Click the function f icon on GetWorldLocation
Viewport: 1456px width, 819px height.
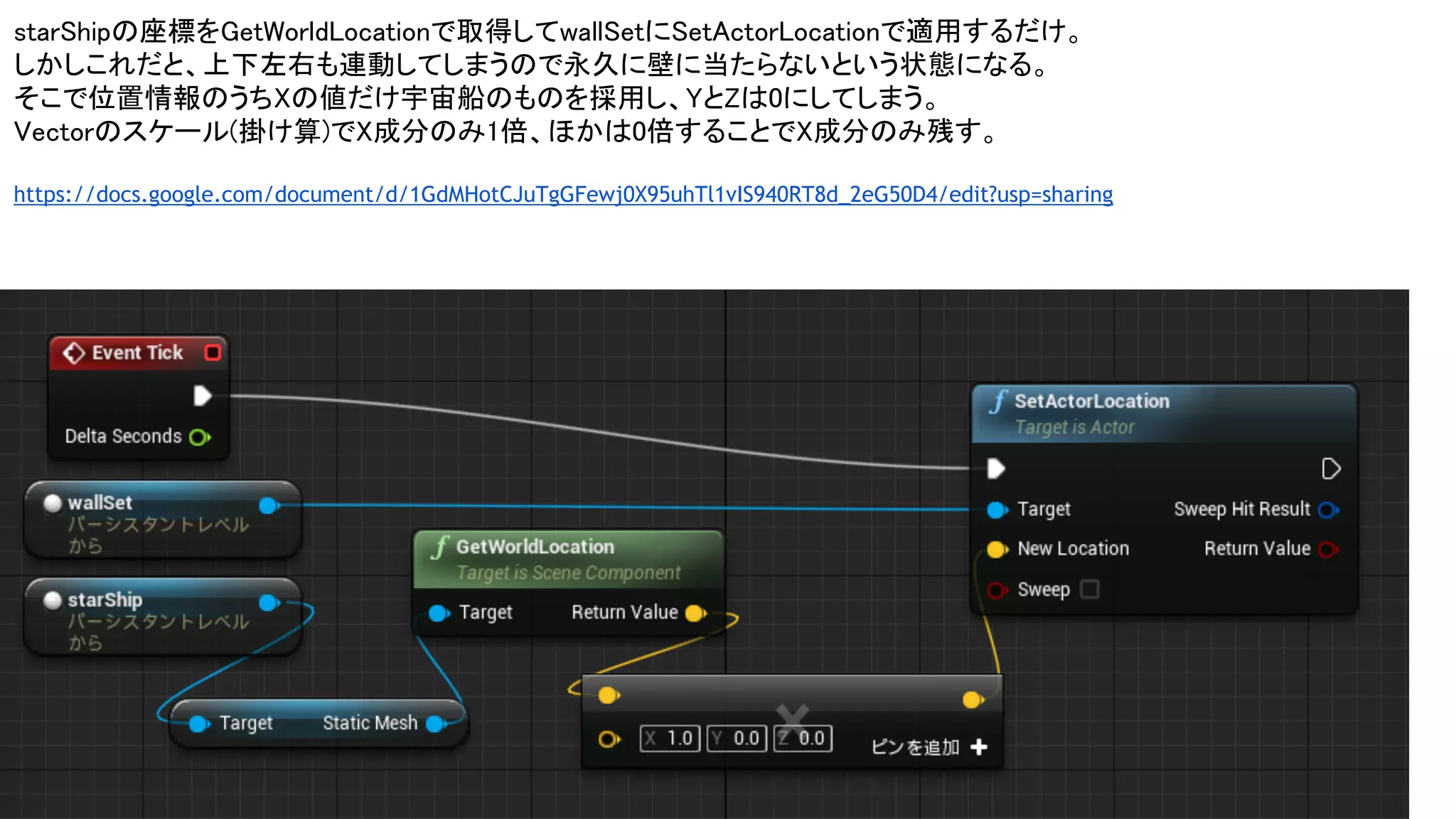[x=440, y=547]
